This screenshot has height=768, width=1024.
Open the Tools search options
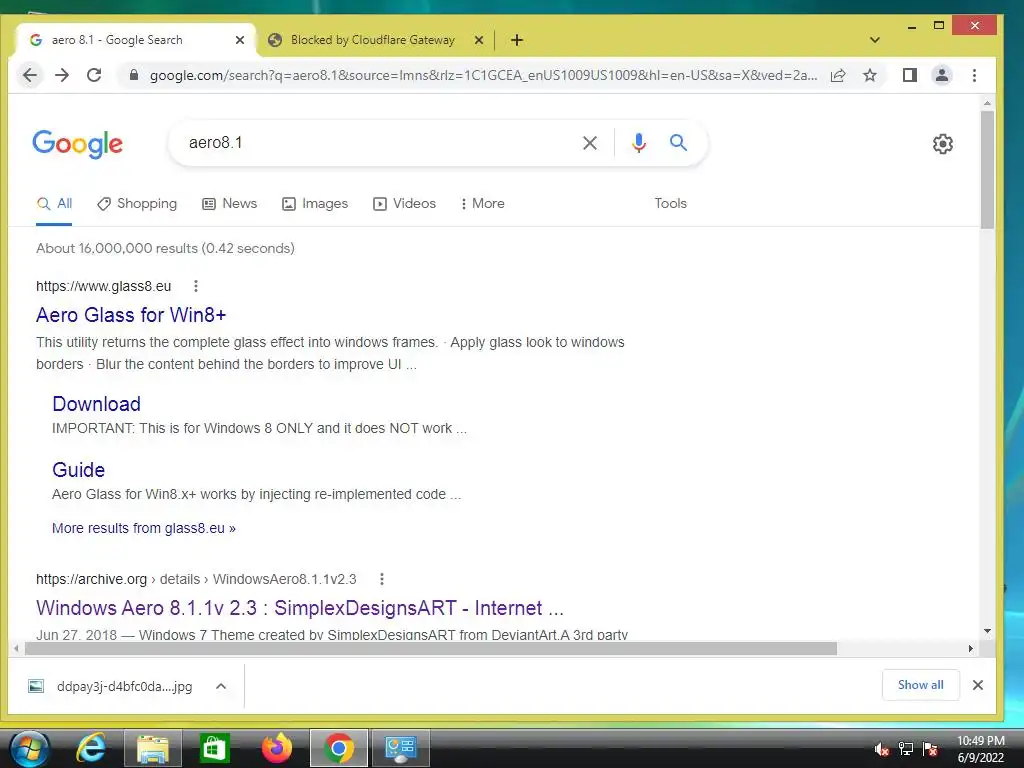point(671,204)
